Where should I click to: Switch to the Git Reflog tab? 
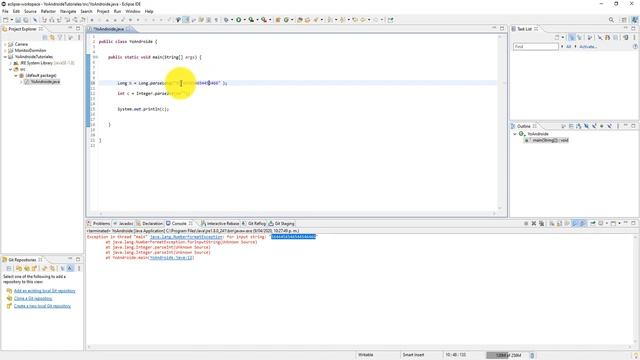tap(254, 224)
